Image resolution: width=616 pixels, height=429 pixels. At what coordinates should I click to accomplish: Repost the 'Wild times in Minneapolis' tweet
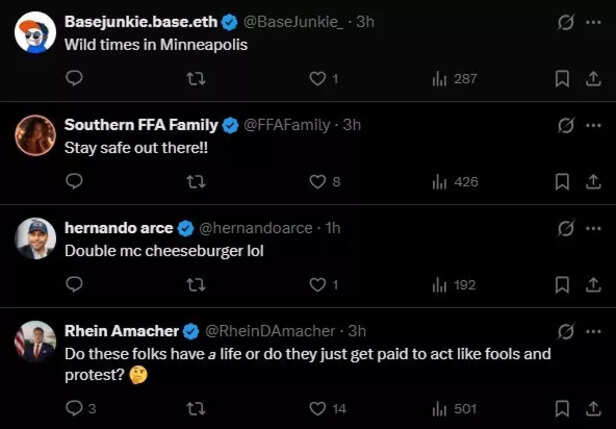click(x=196, y=78)
